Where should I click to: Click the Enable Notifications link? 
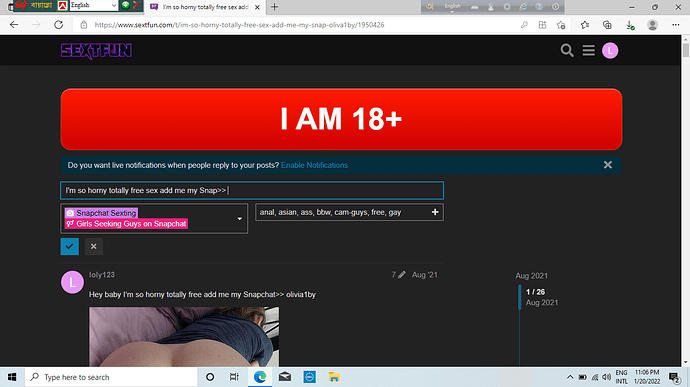[x=314, y=165]
